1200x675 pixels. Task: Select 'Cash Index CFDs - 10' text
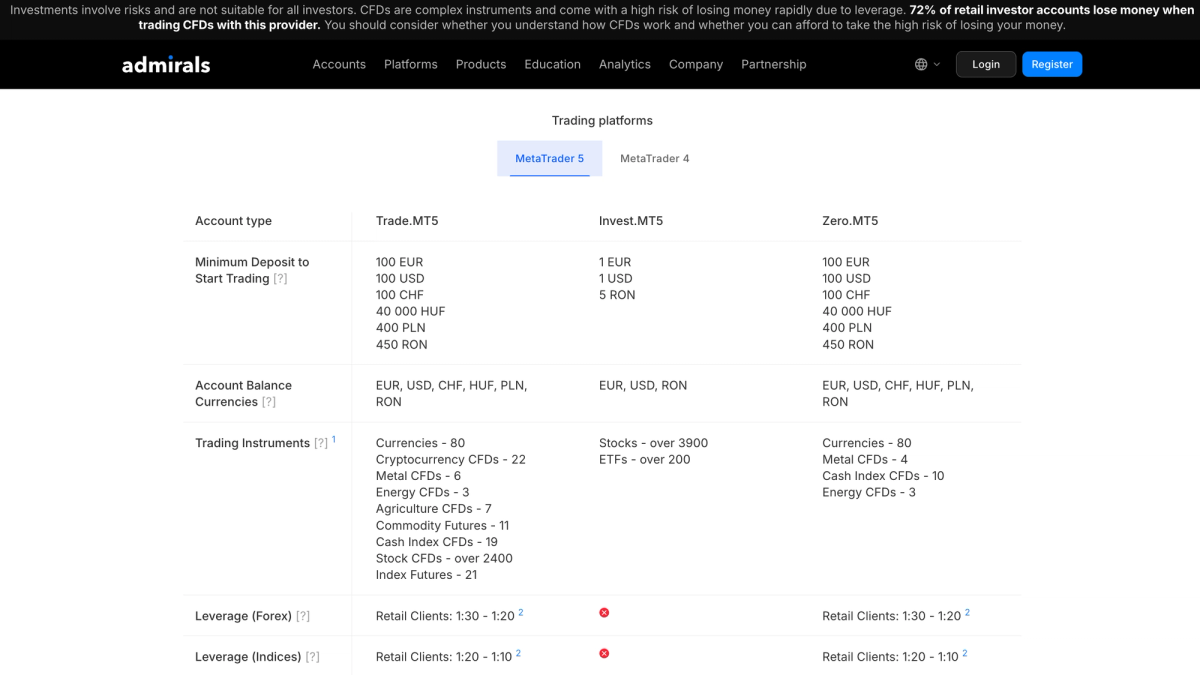(883, 476)
